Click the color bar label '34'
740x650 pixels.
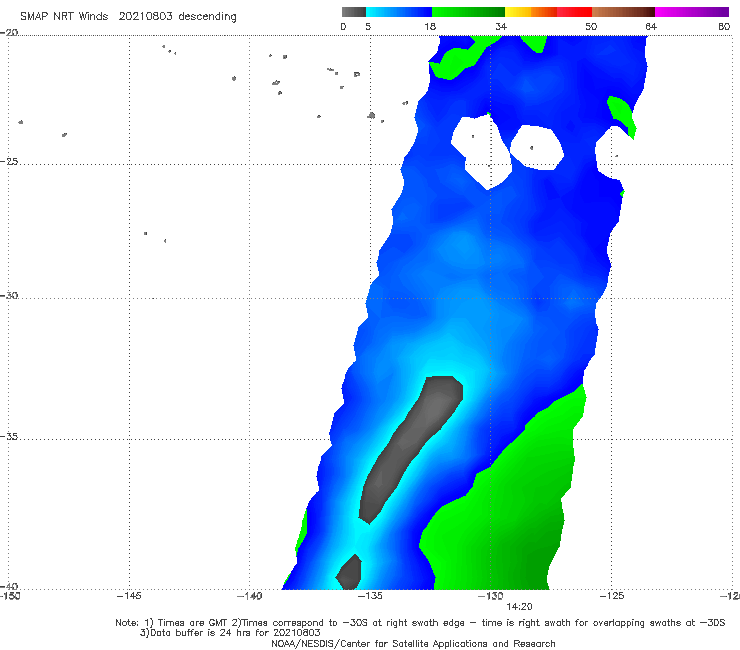coord(501,26)
